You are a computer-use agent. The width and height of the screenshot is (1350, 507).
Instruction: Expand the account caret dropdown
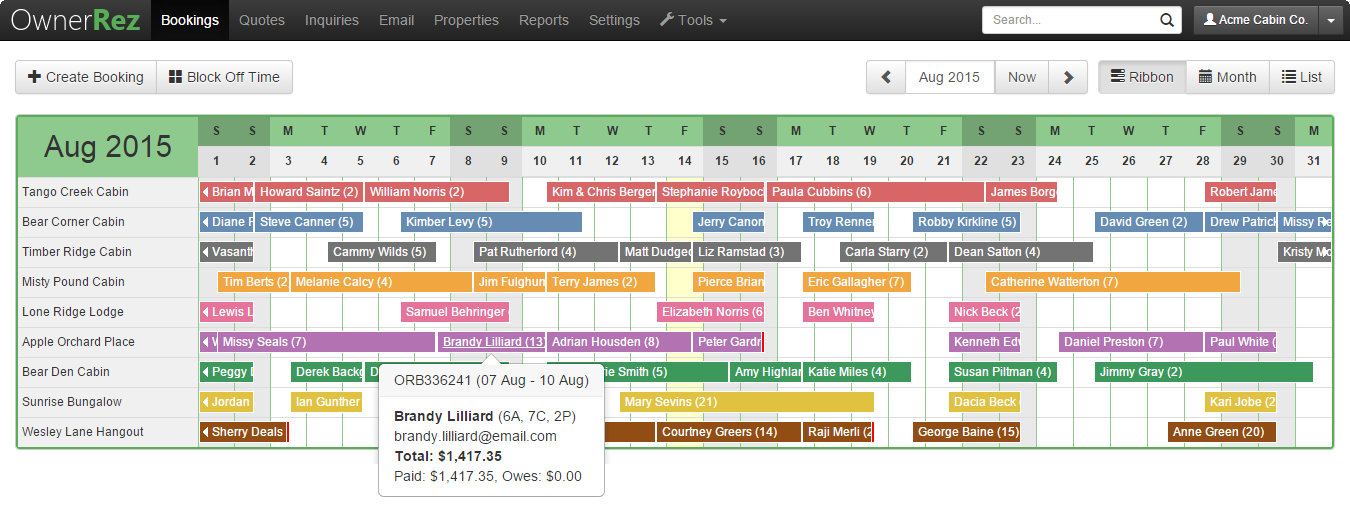tap(1329, 20)
